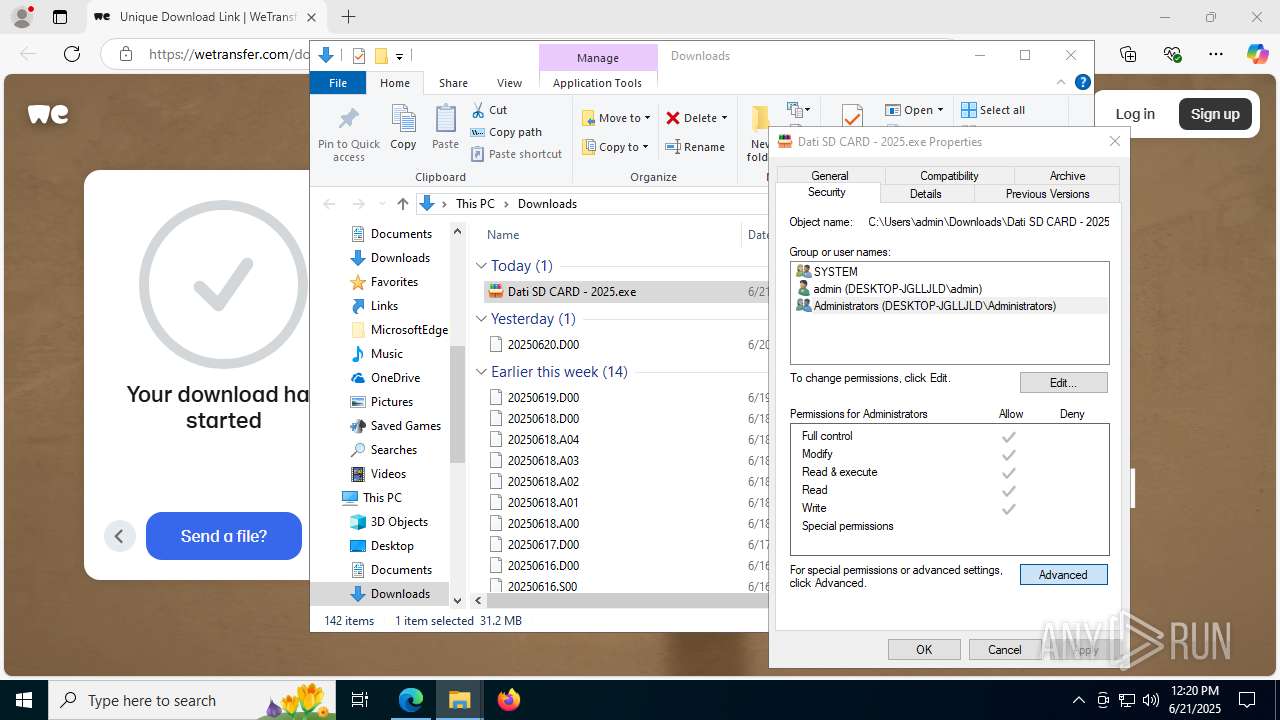The image size is (1280, 720).
Task: Open Saved Games in navigation pane
Action: 405,426
